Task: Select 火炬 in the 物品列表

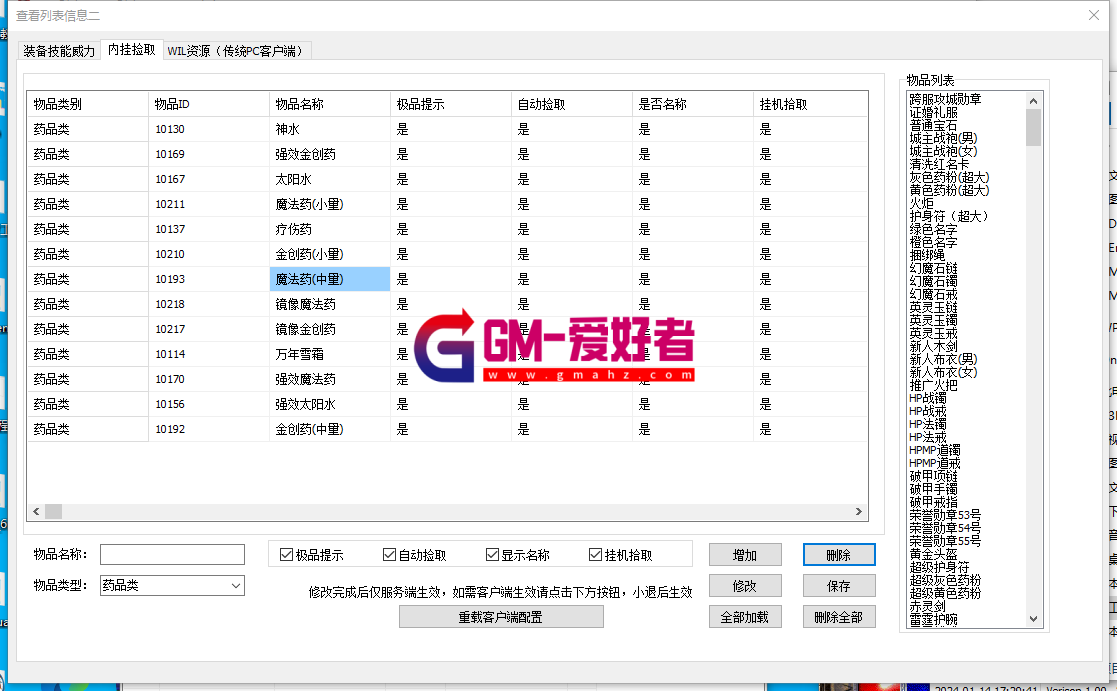Action: 923,203
